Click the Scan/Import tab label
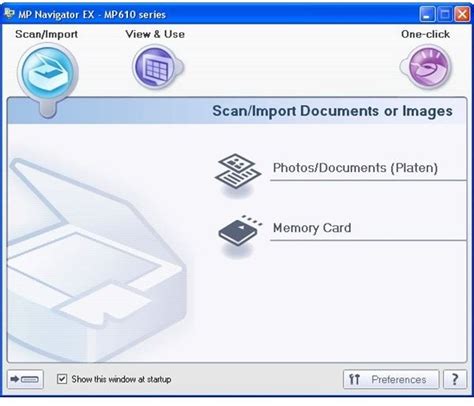Image resolution: width=474 pixels, height=406 pixels. pos(46,34)
